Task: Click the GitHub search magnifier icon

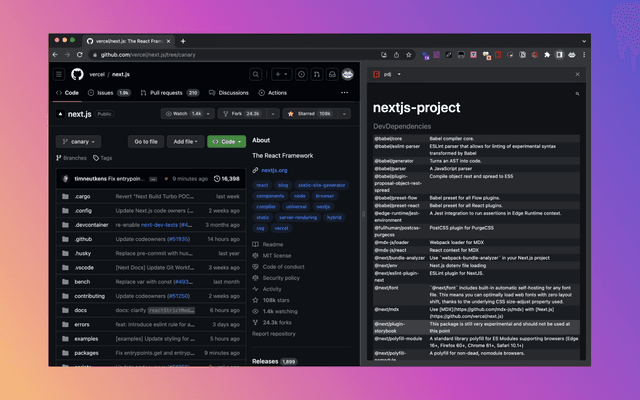Action: (x=256, y=74)
